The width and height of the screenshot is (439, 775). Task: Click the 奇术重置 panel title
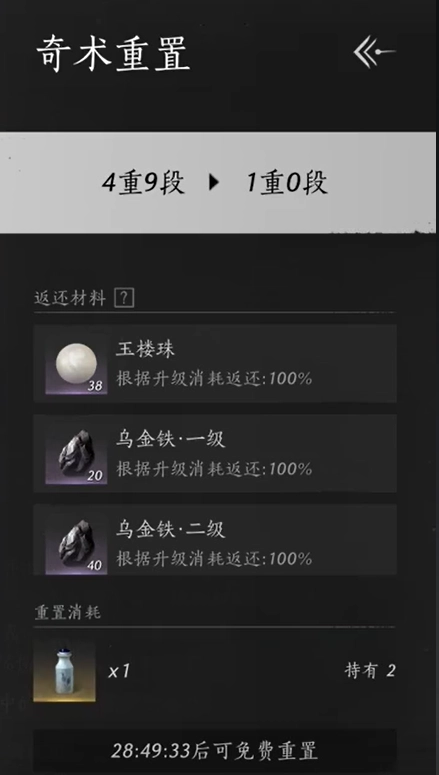(113, 53)
